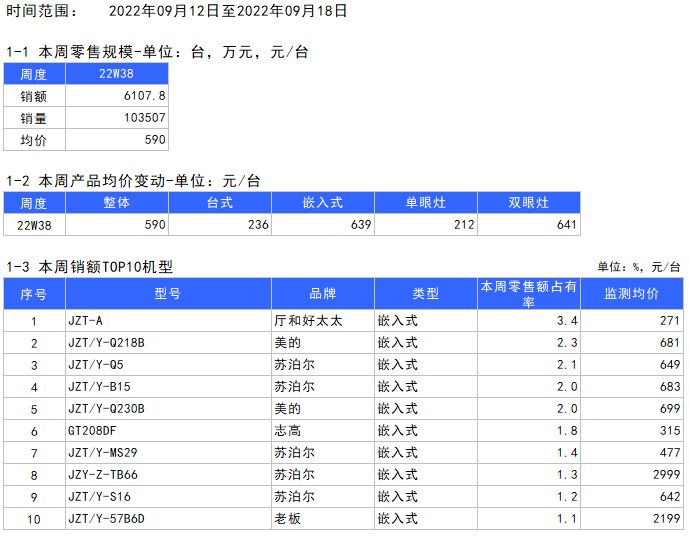Click the 类型 column header
This screenshot has height=537, width=689.
[426, 294]
